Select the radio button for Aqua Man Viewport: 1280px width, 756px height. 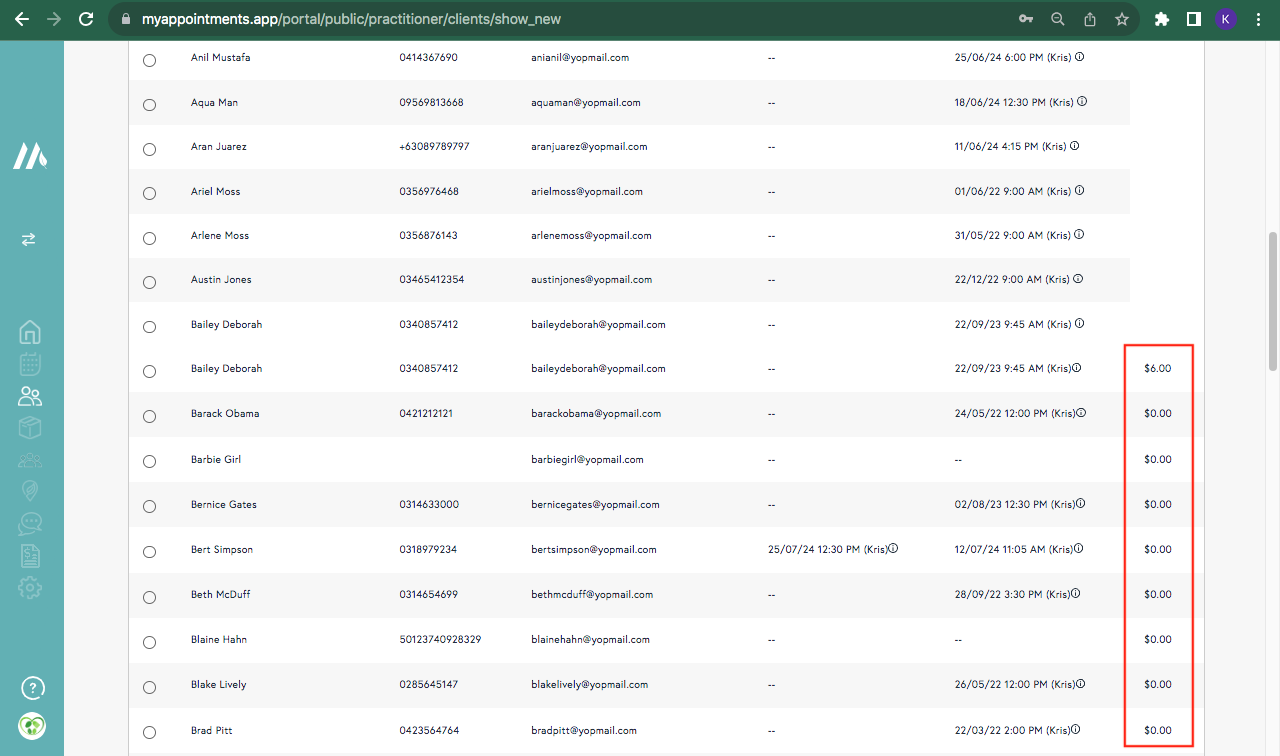[x=149, y=104]
